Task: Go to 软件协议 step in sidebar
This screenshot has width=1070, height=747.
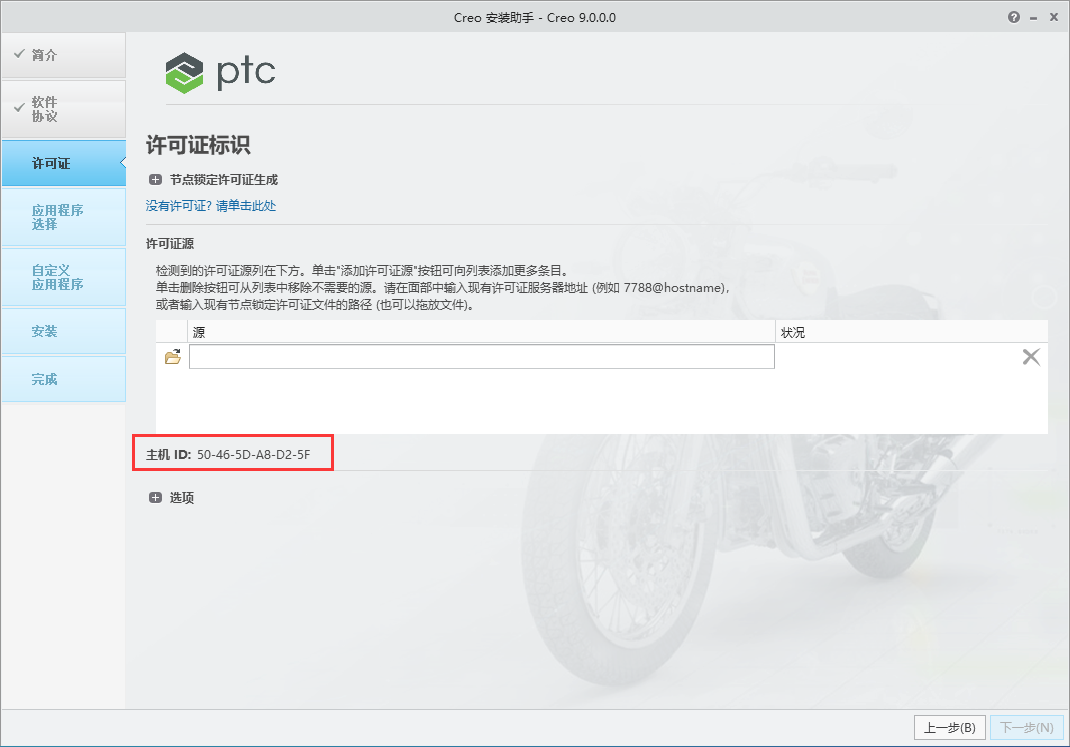Action: [x=63, y=109]
